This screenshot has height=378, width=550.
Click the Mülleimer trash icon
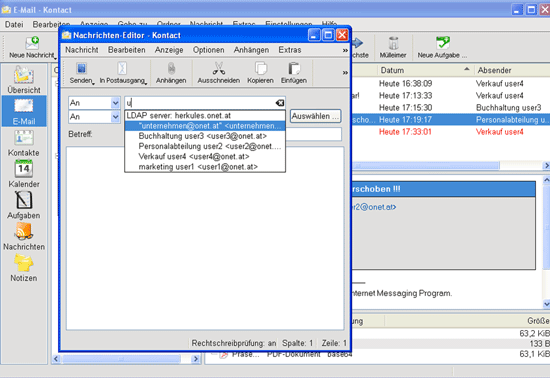(x=393, y=43)
